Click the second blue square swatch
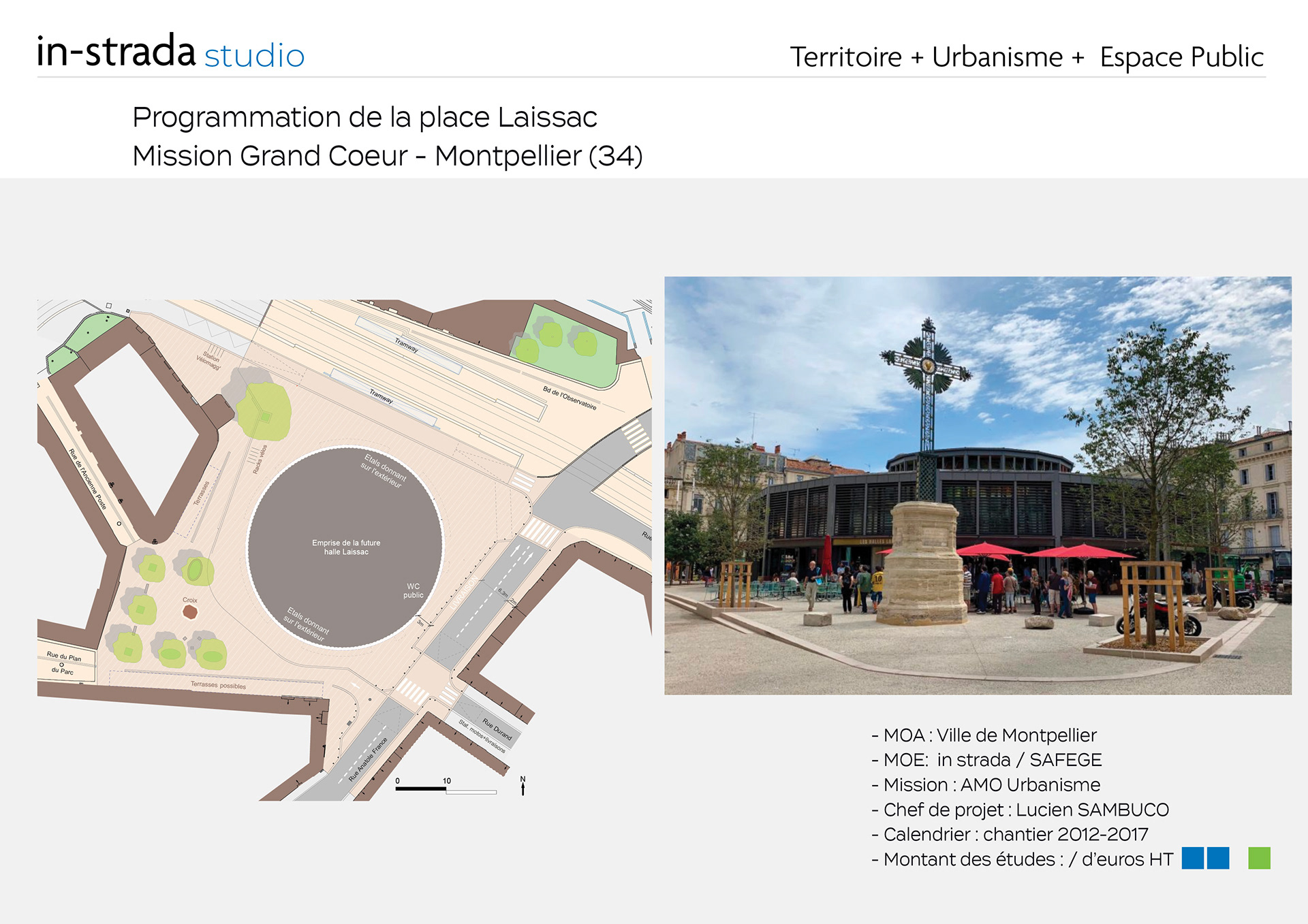 [x=1218, y=858]
